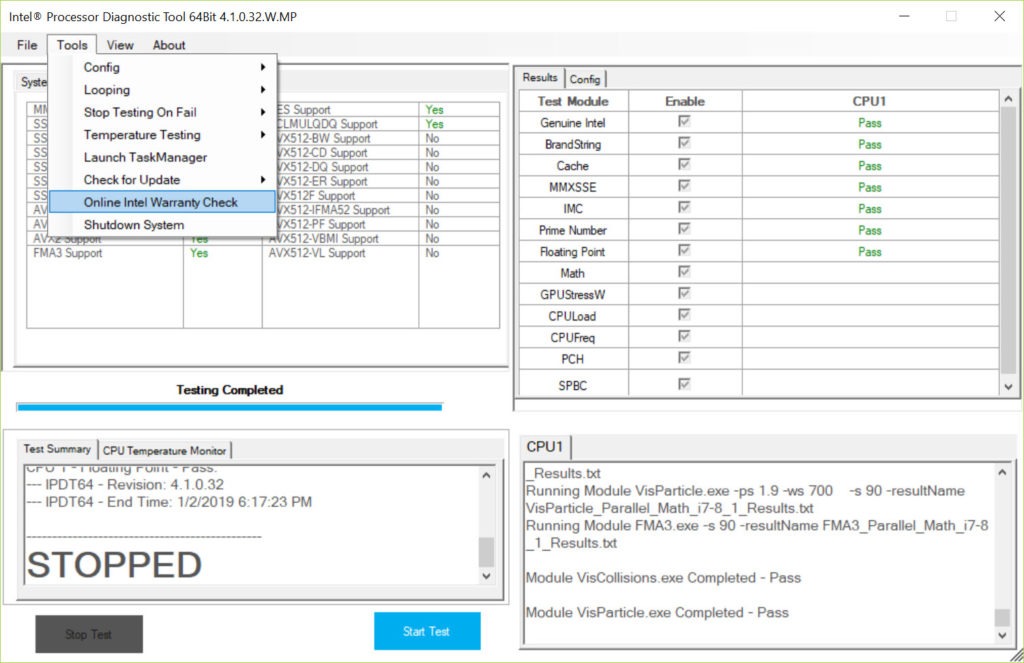Toggle Math test enable checkbox
The height and width of the screenshot is (663, 1024).
[684, 272]
